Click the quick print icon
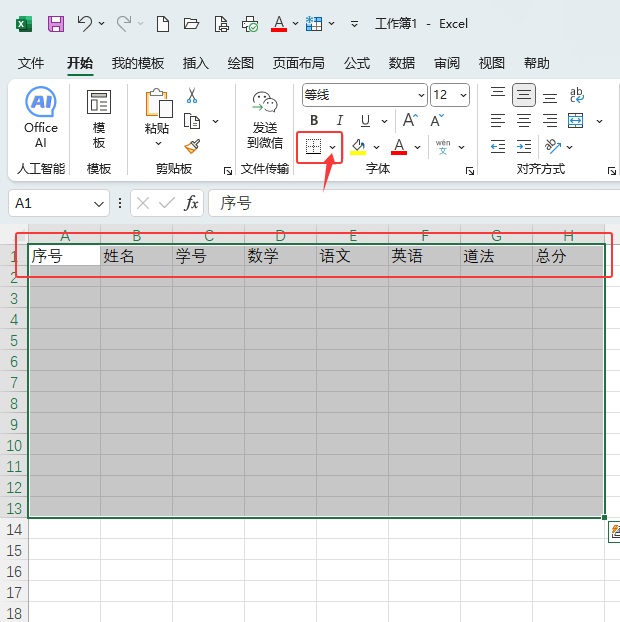Viewport: 620px width, 622px height. point(250,24)
